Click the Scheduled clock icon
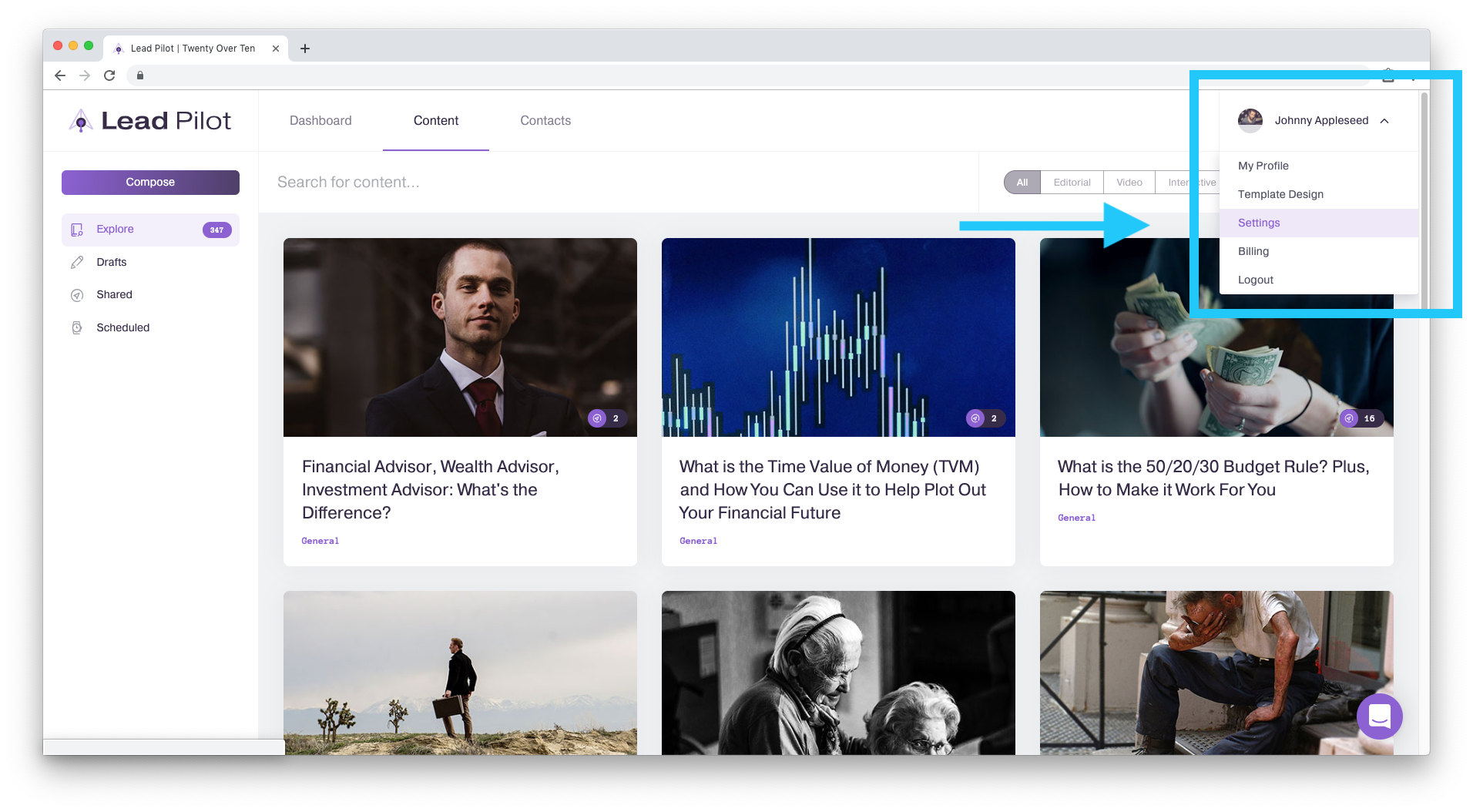 coord(77,328)
